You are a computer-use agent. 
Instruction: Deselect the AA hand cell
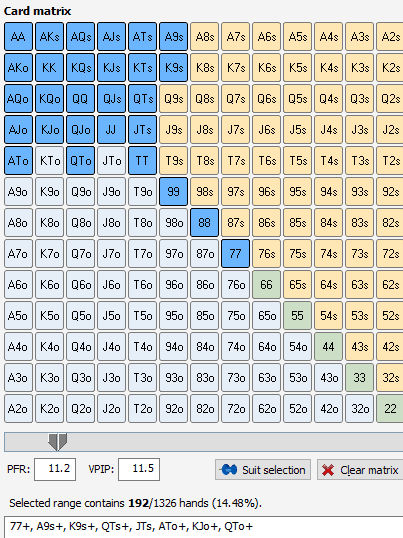click(19, 36)
